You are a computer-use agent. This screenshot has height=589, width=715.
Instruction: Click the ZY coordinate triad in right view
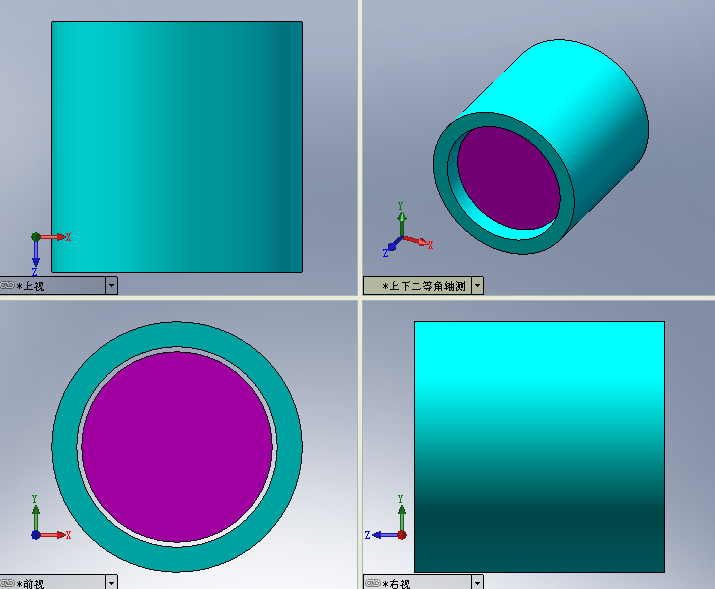(x=386, y=518)
